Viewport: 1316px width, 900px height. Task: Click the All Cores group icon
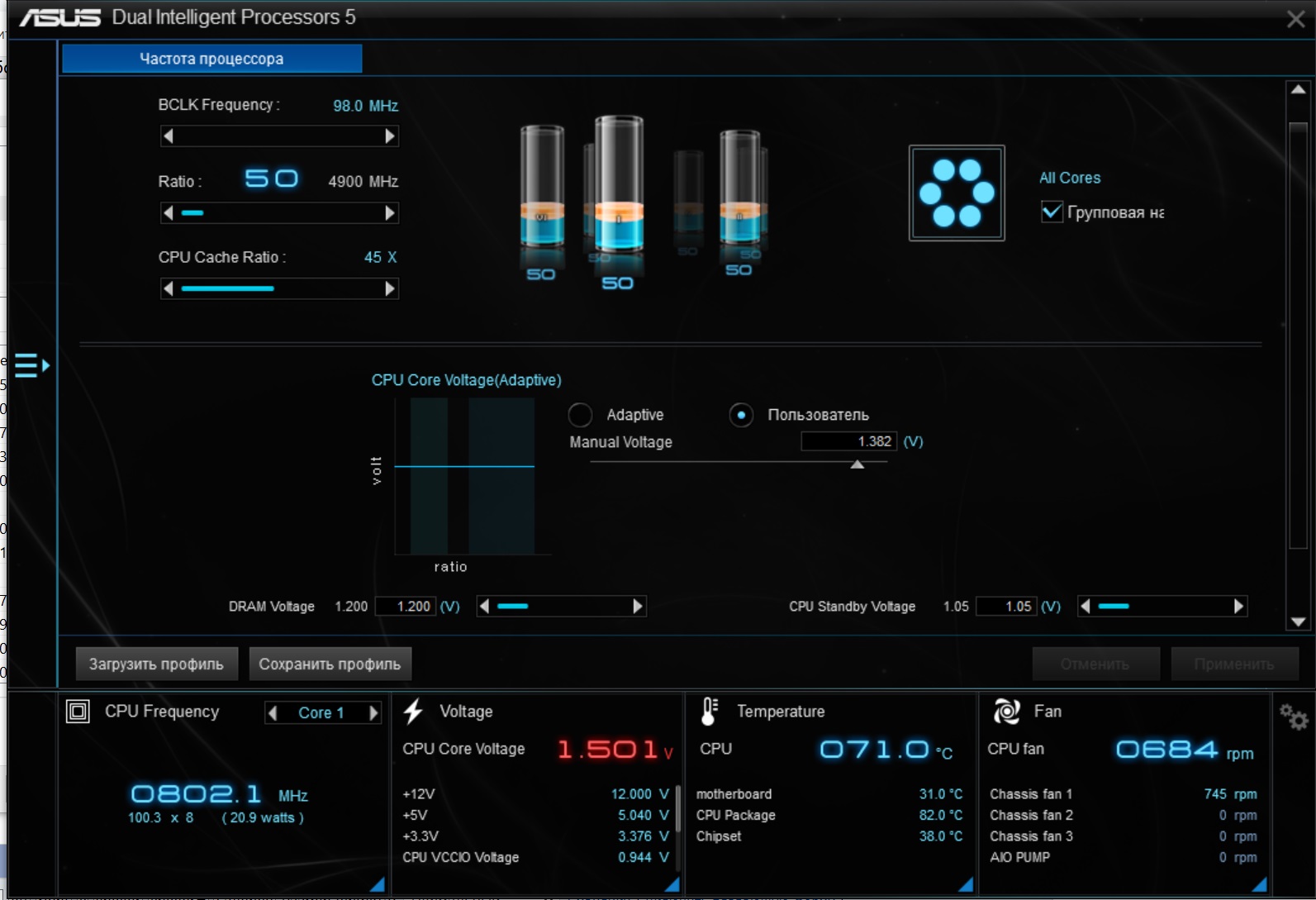pyautogui.click(x=957, y=193)
